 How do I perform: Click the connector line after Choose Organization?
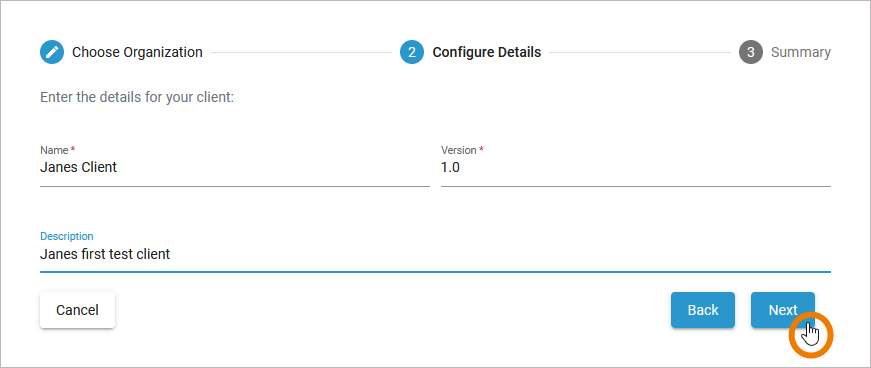302,53
